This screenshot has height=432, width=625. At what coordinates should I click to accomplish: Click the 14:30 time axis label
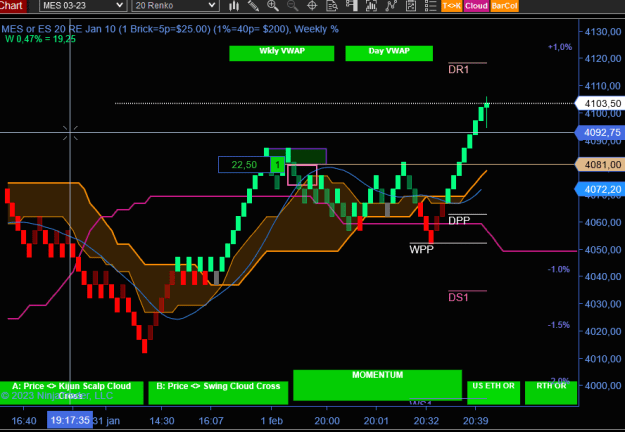pos(162,421)
